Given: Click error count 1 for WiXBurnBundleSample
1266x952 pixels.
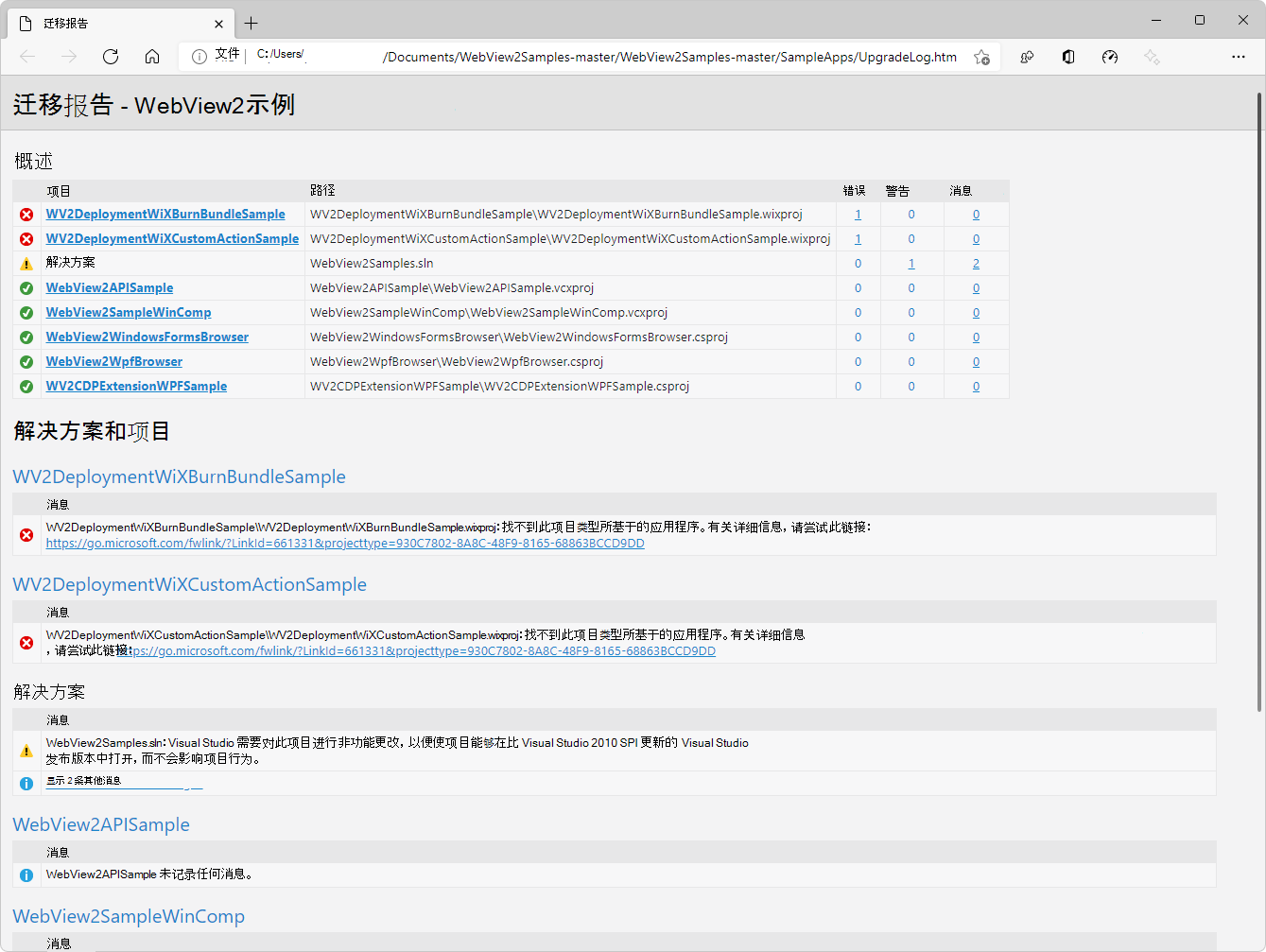Looking at the screenshot, I should [858, 214].
